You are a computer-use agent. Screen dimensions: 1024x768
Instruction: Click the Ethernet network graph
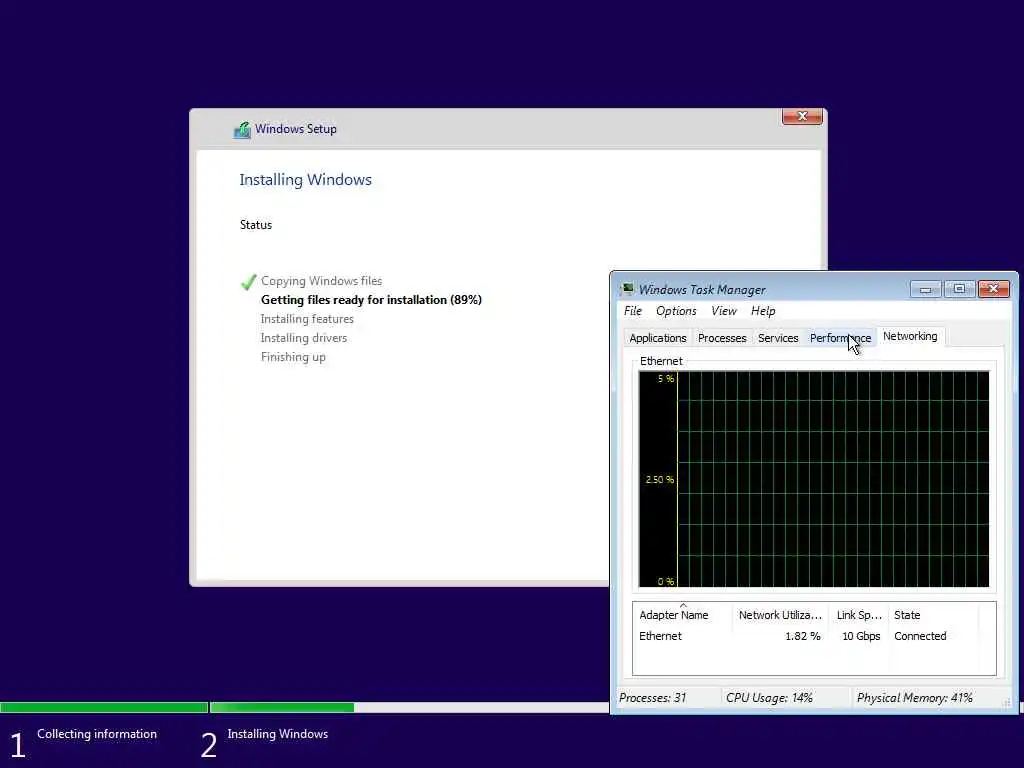pyautogui.click(x=814, y=479)
